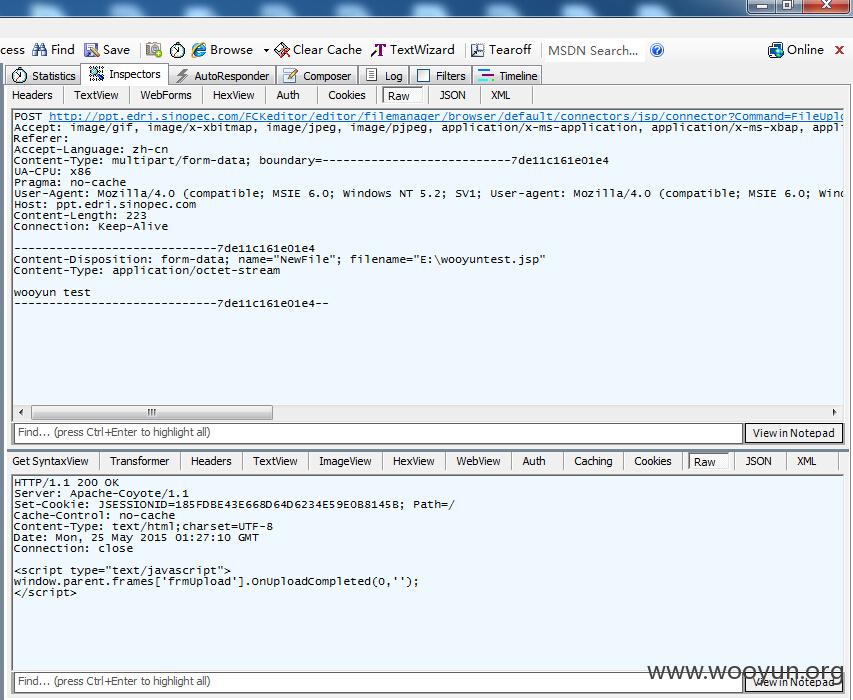The width and height of the screenshot is (853, 700).
Task: Click the response Find search field
Action: [378, 682]
